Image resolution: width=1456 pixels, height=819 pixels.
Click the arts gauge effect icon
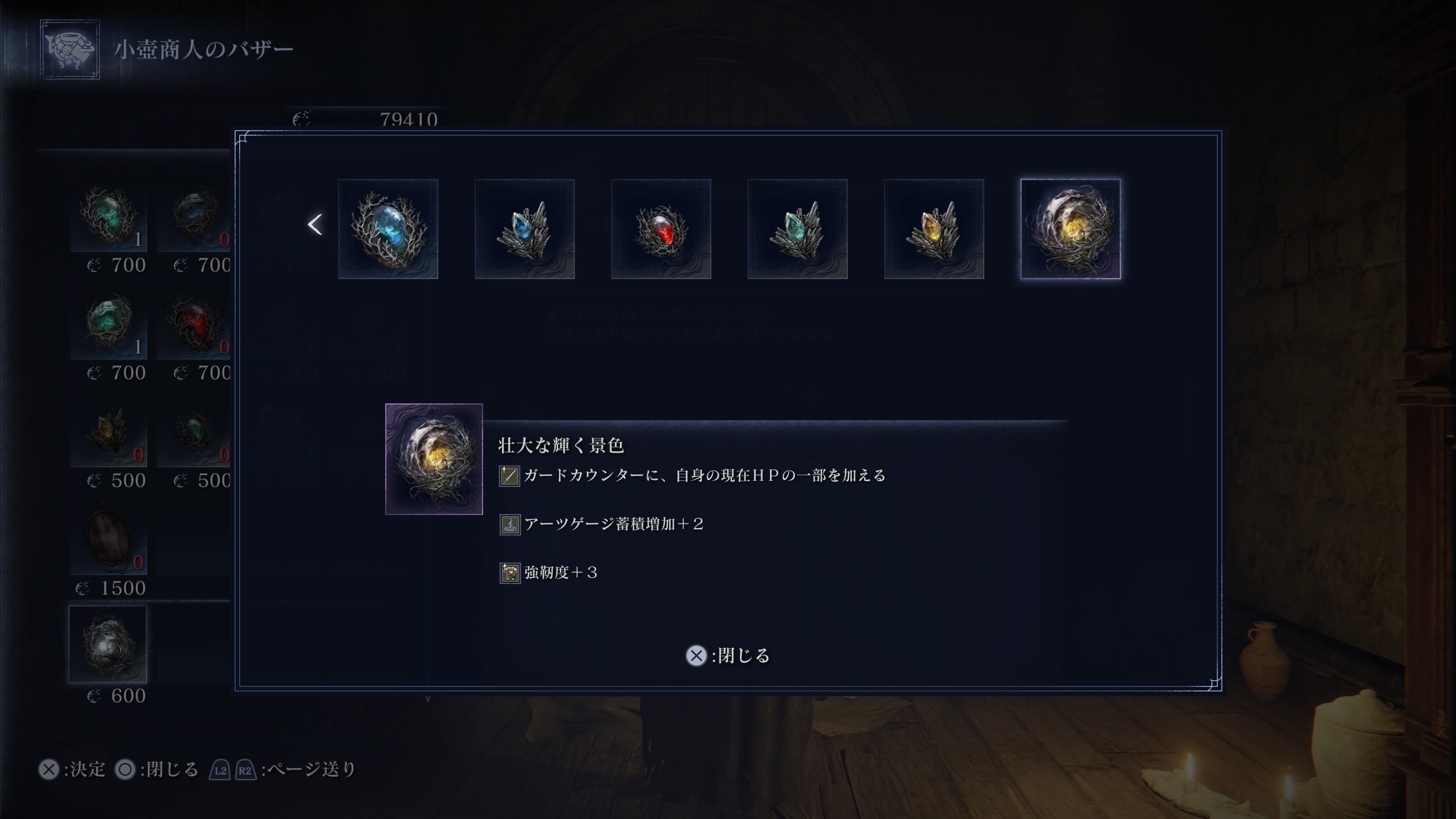point(510,524)
